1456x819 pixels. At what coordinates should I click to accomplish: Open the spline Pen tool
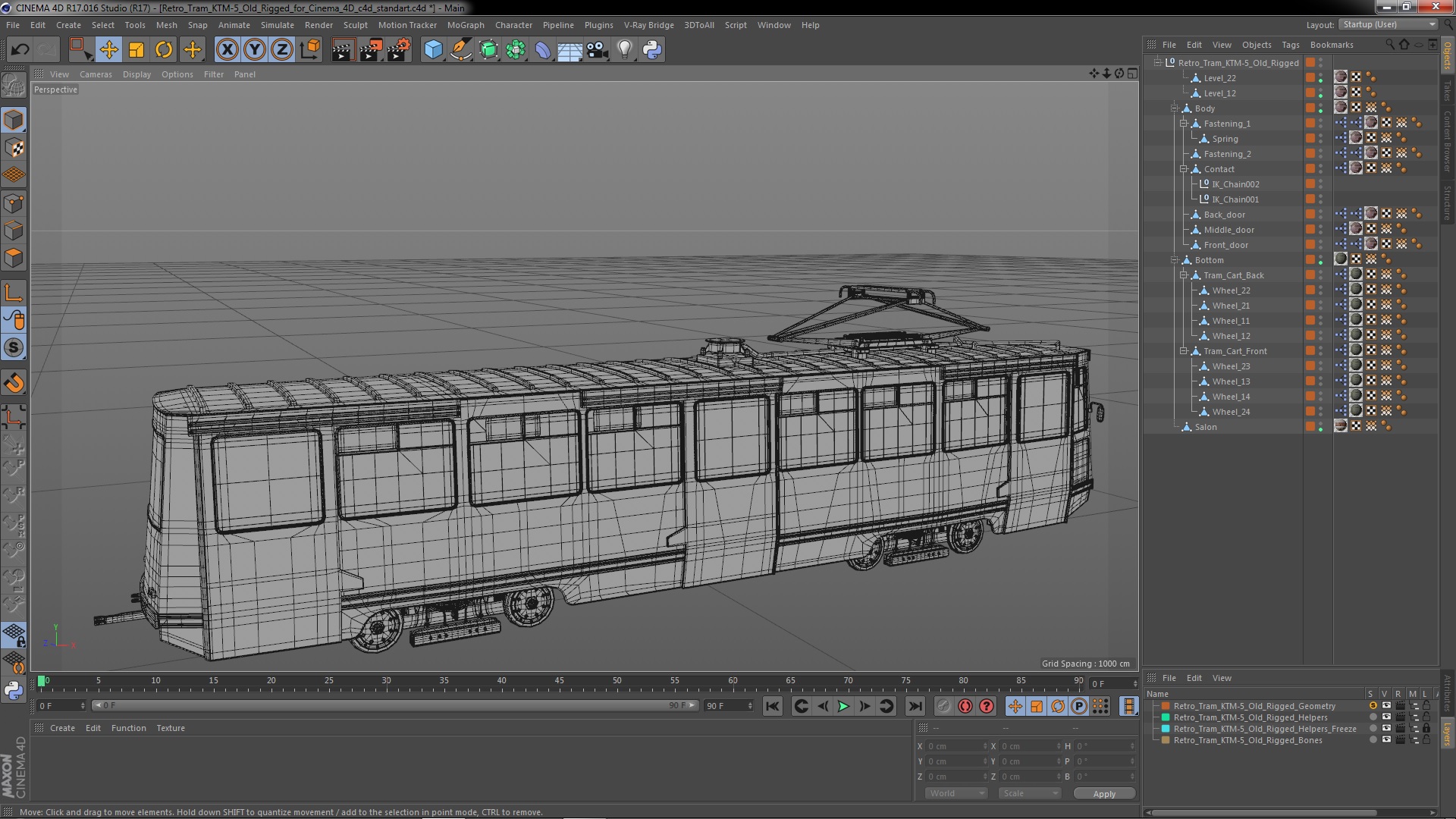click(461, 50)
